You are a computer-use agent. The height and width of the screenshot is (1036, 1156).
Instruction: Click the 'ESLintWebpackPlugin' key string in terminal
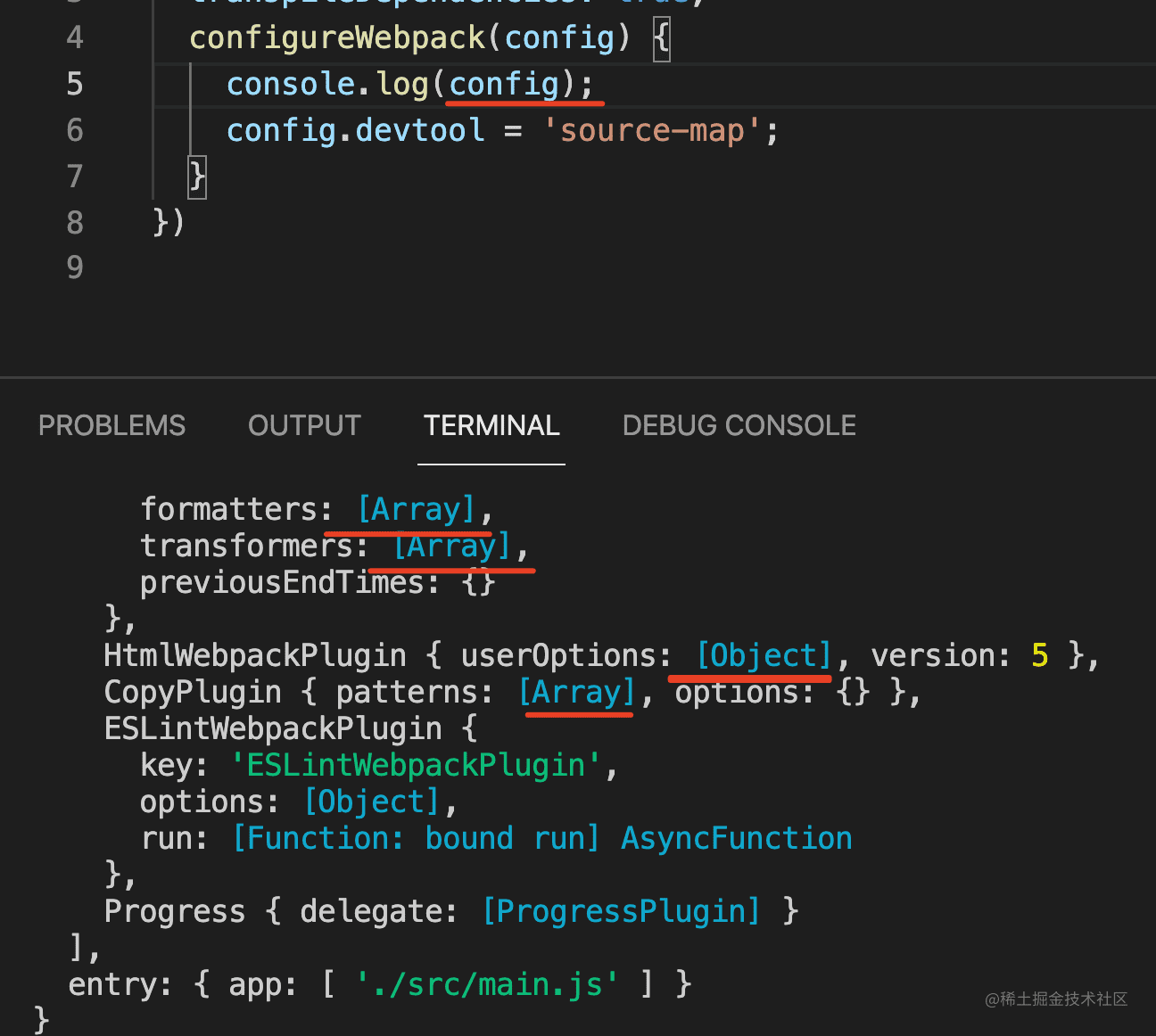click(x=416, y=765)
